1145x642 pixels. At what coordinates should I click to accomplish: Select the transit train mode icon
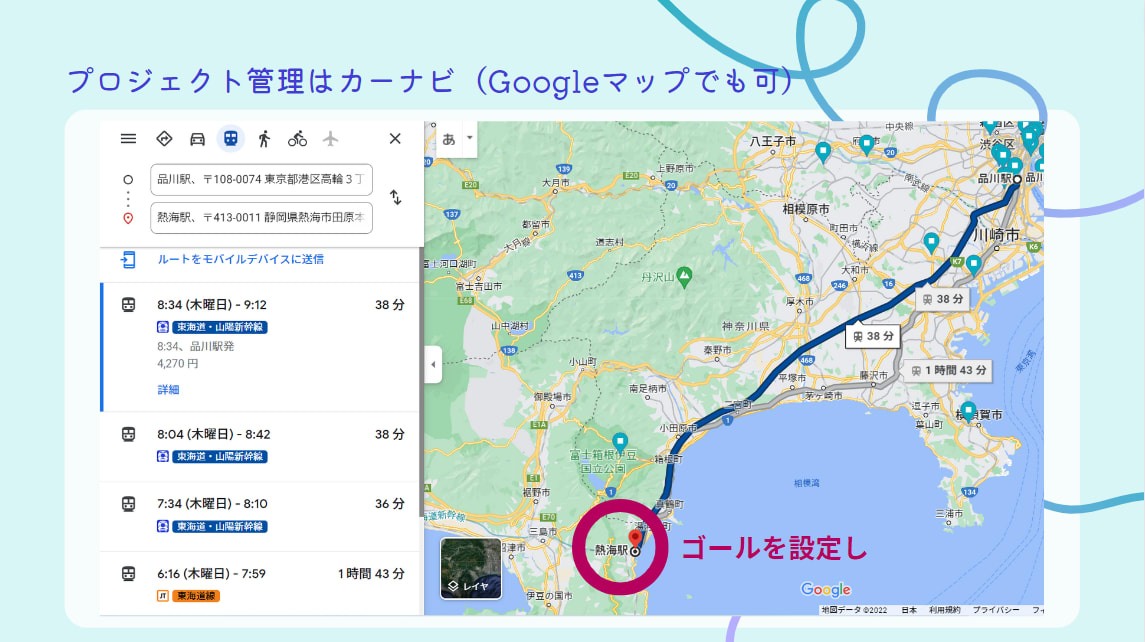pos(231,139)
